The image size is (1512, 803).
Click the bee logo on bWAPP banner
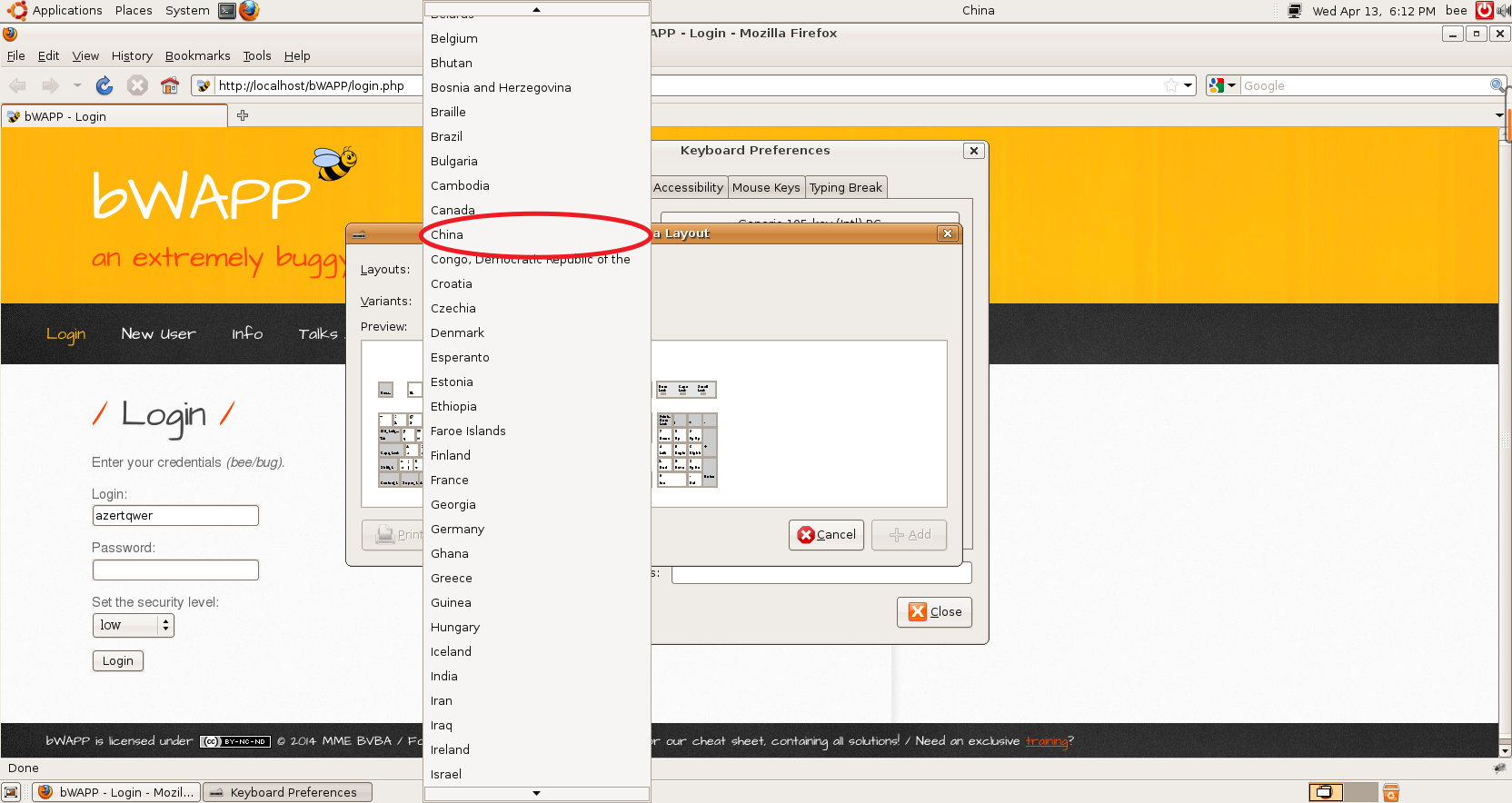point(334,164)
